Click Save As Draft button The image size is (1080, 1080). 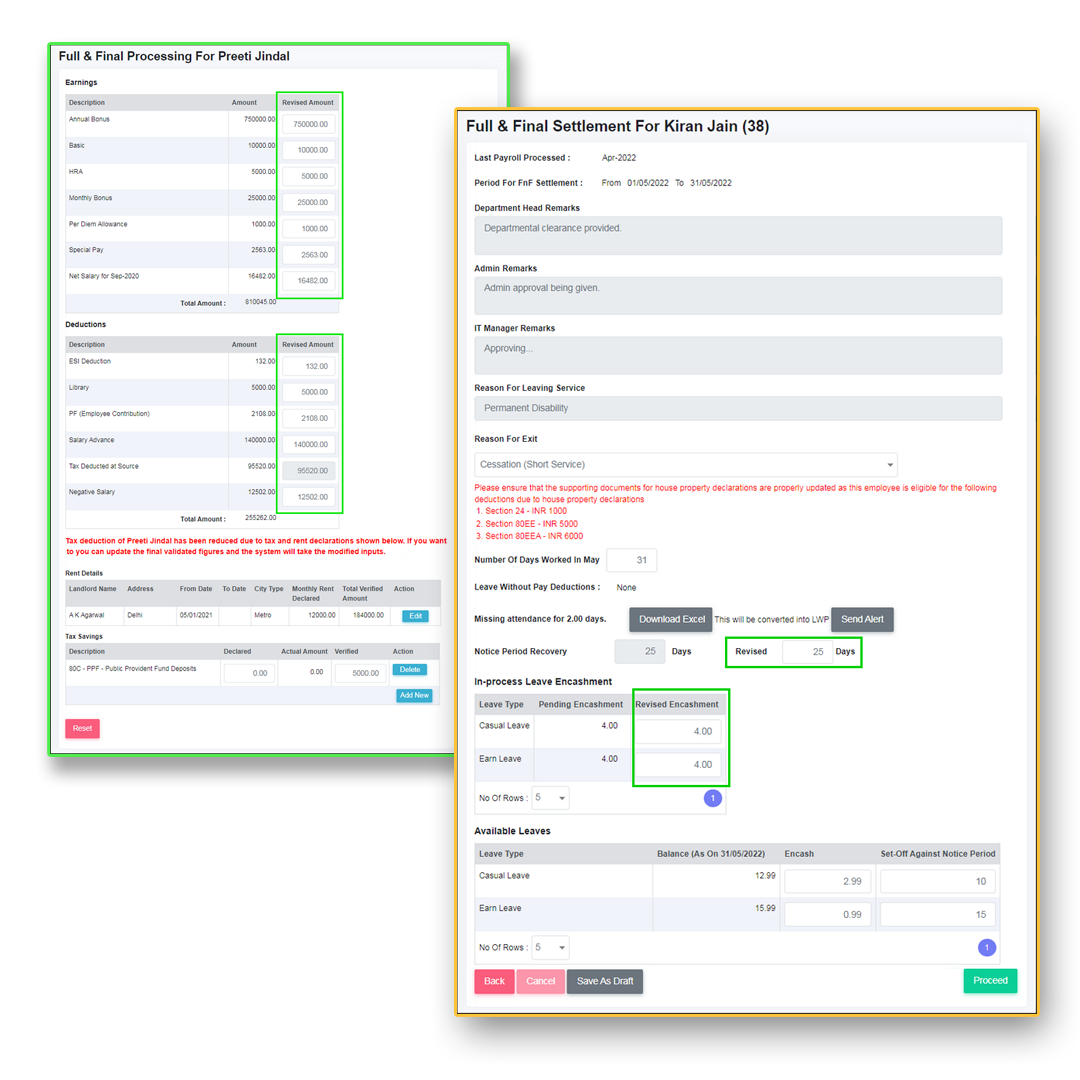tap(605, 981)
